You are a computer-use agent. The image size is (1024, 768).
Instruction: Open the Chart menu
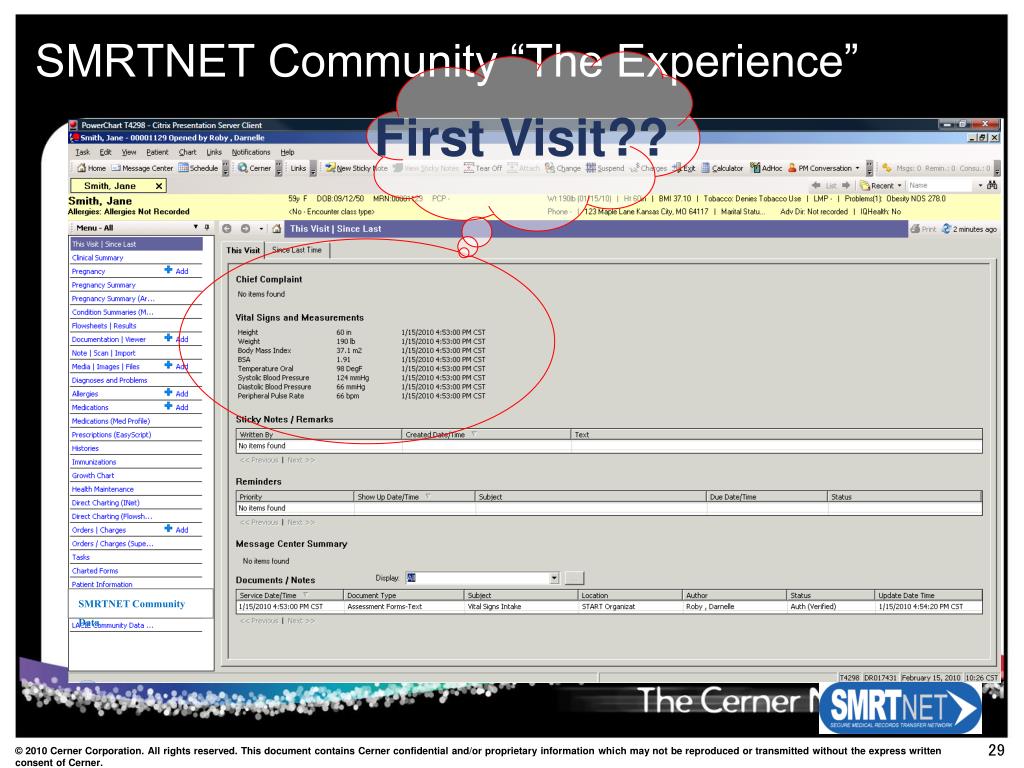(187, 152)
